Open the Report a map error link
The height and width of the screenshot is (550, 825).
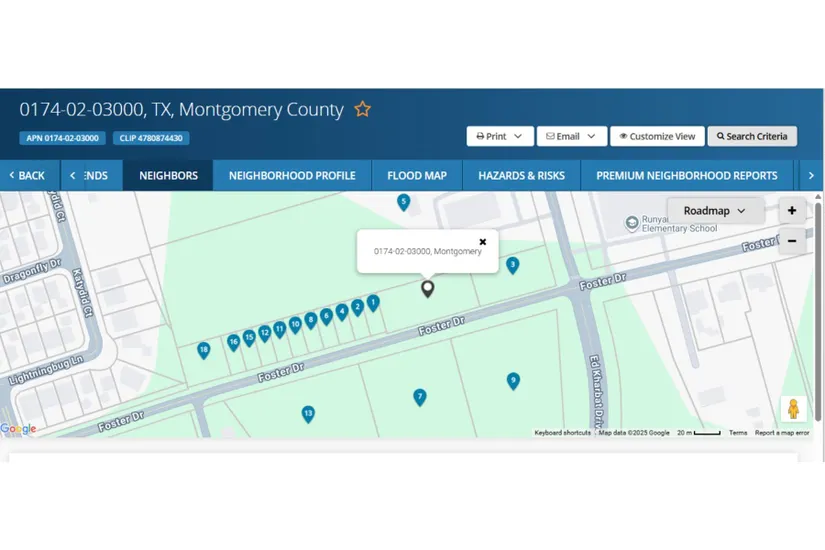tap(782, 433)
